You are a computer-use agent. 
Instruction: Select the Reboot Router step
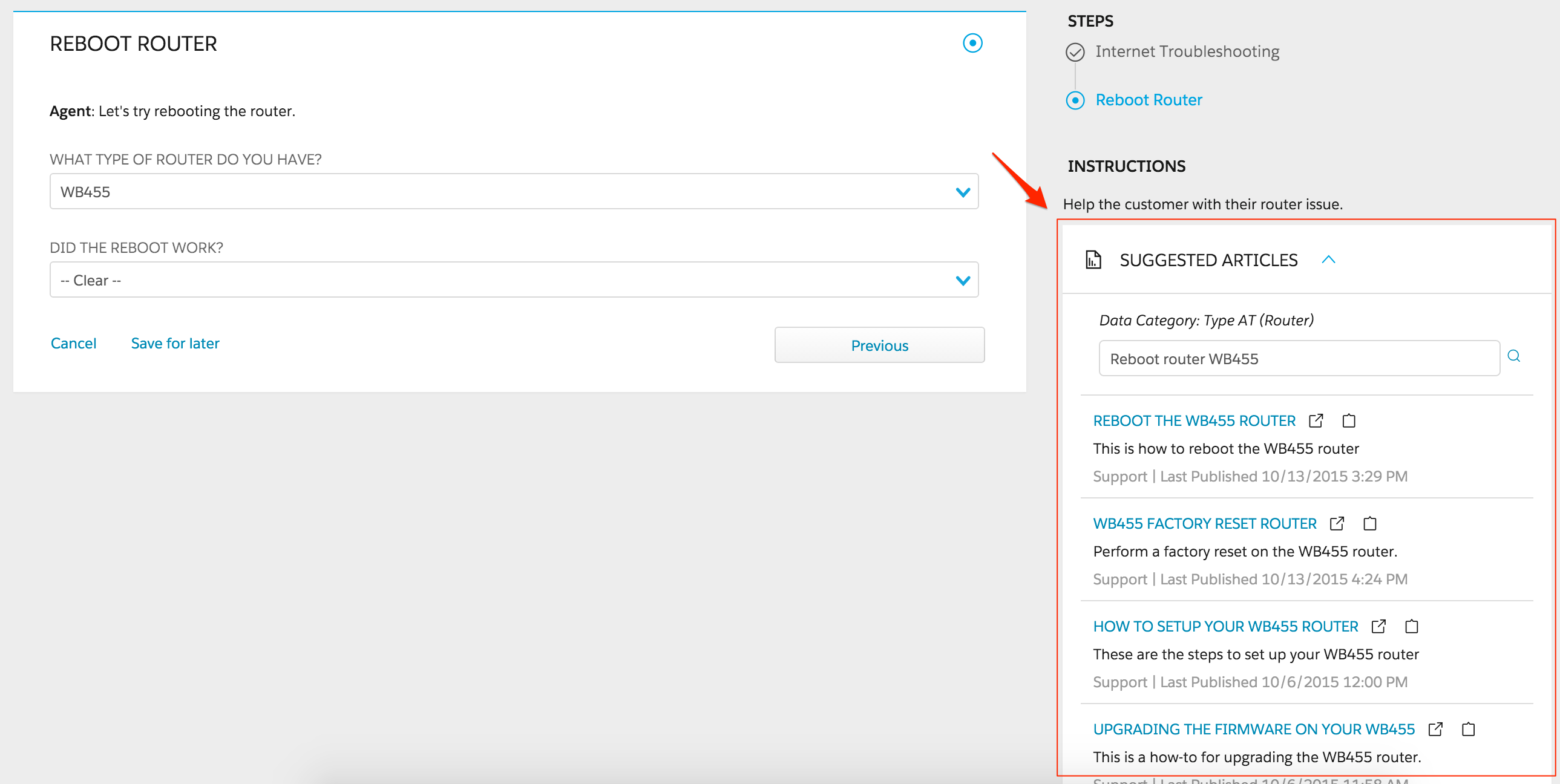point(1148,100)
